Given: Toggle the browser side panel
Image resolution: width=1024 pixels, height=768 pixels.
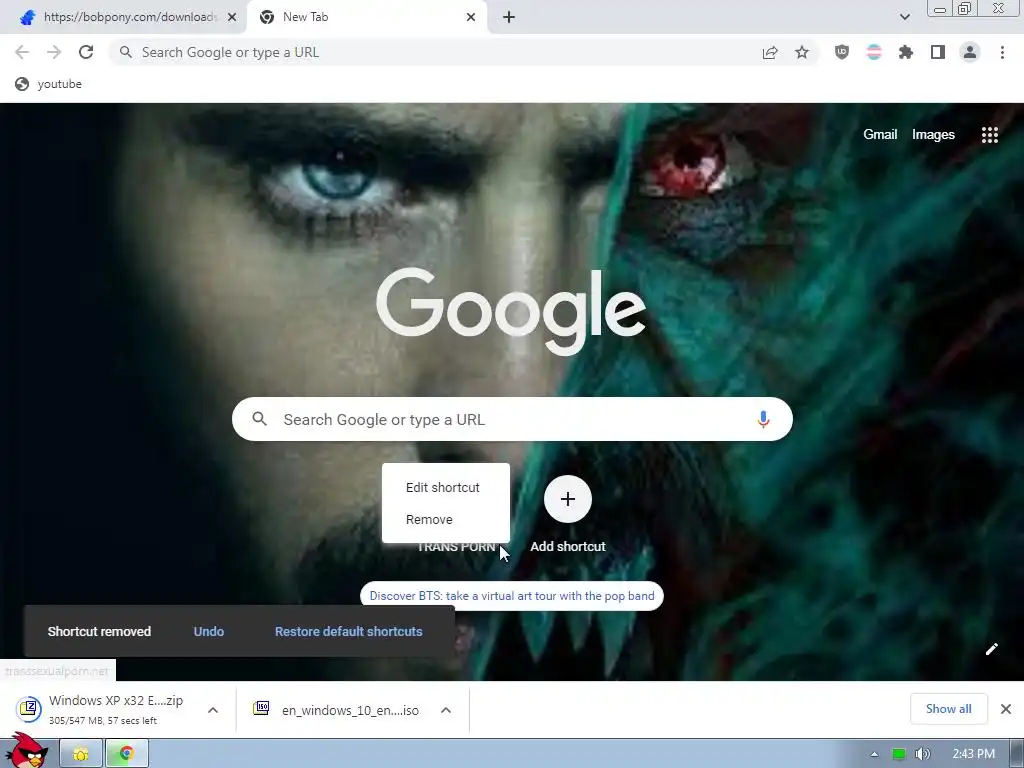Looking at the screenshot, I should pyautogui.click(x=938, y=52).
